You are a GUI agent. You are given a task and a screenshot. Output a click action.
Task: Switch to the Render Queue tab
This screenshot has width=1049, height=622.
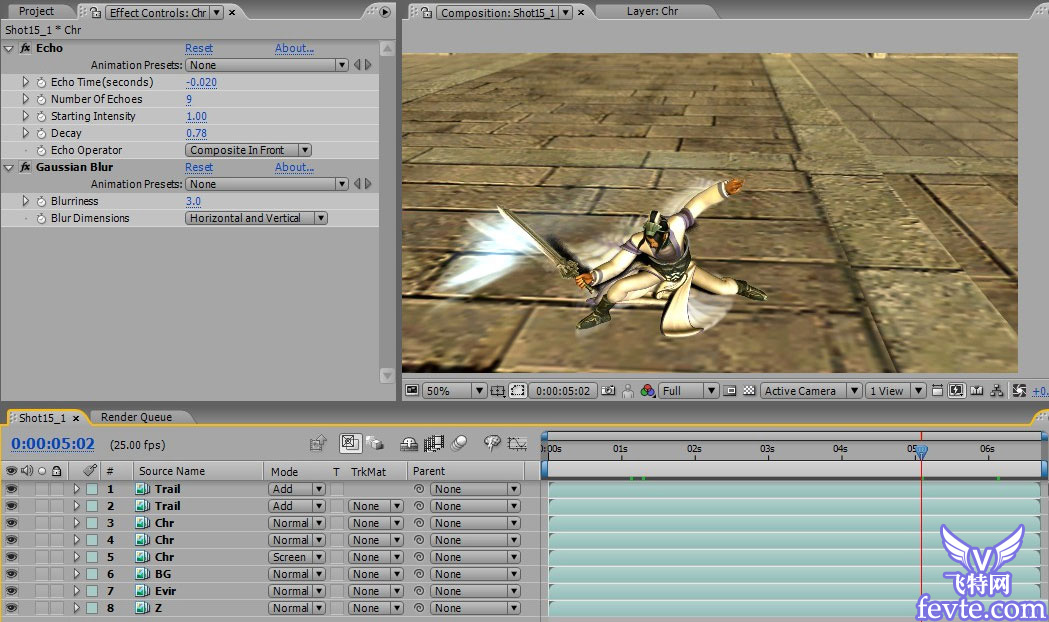[x=136, y=417]
